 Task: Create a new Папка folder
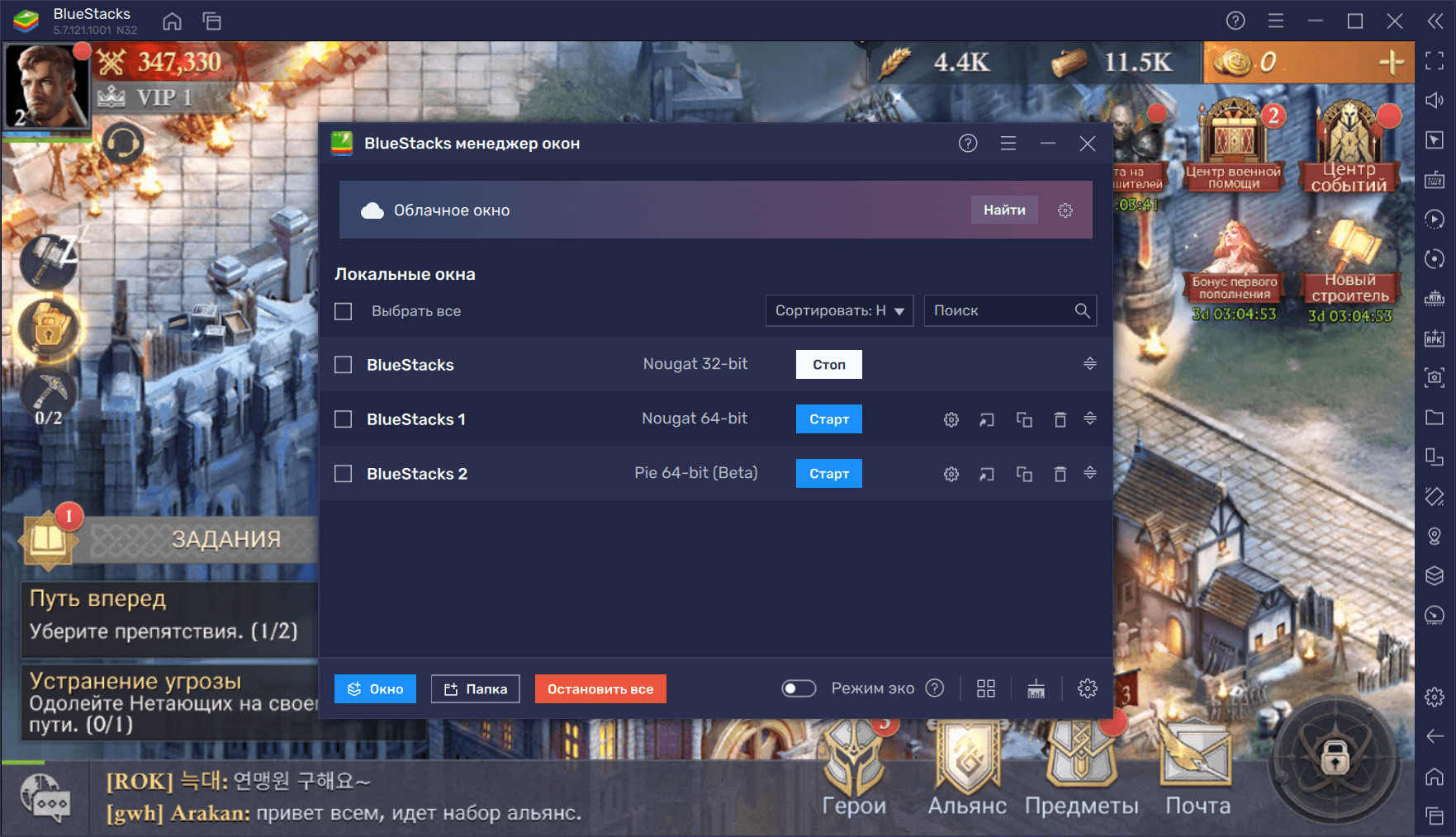click(x=476, y=688)
